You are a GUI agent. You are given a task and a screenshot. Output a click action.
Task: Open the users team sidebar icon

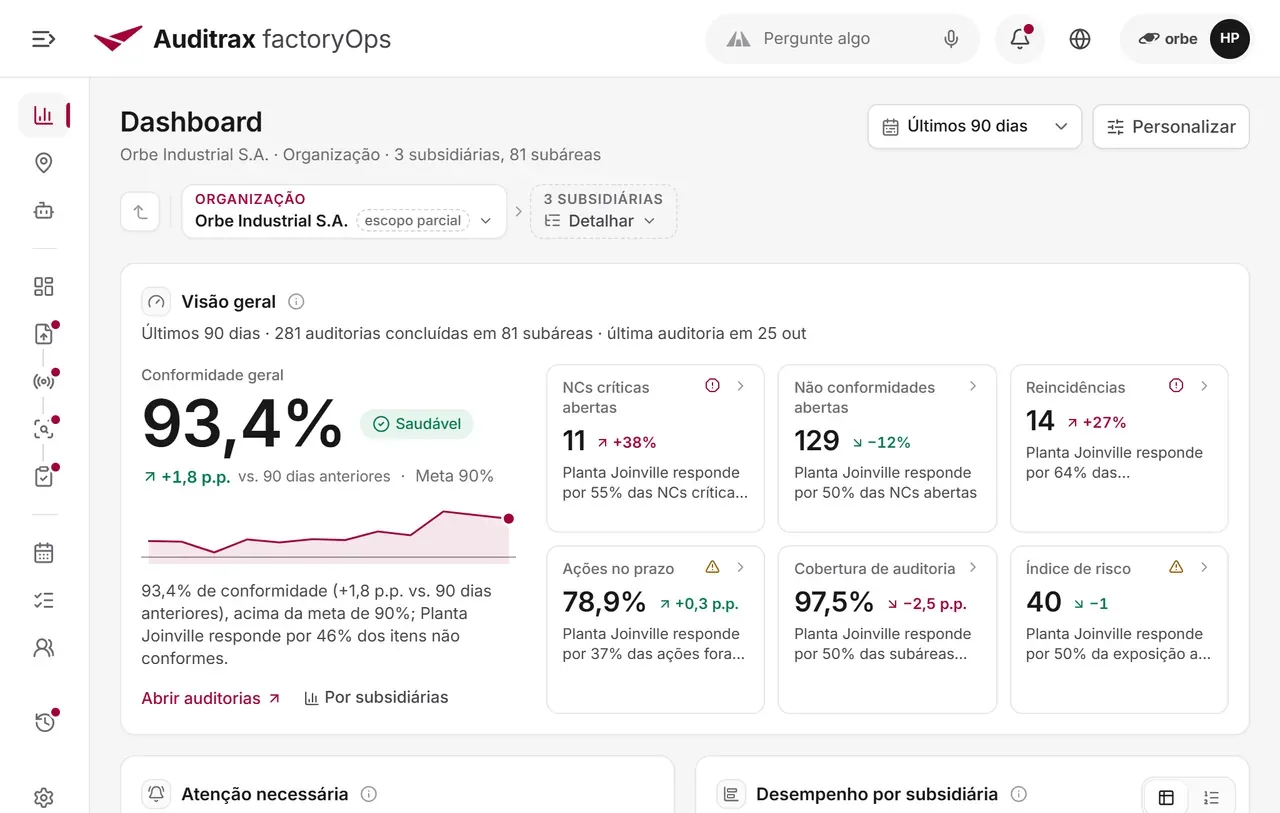click(x=43, y=648)
